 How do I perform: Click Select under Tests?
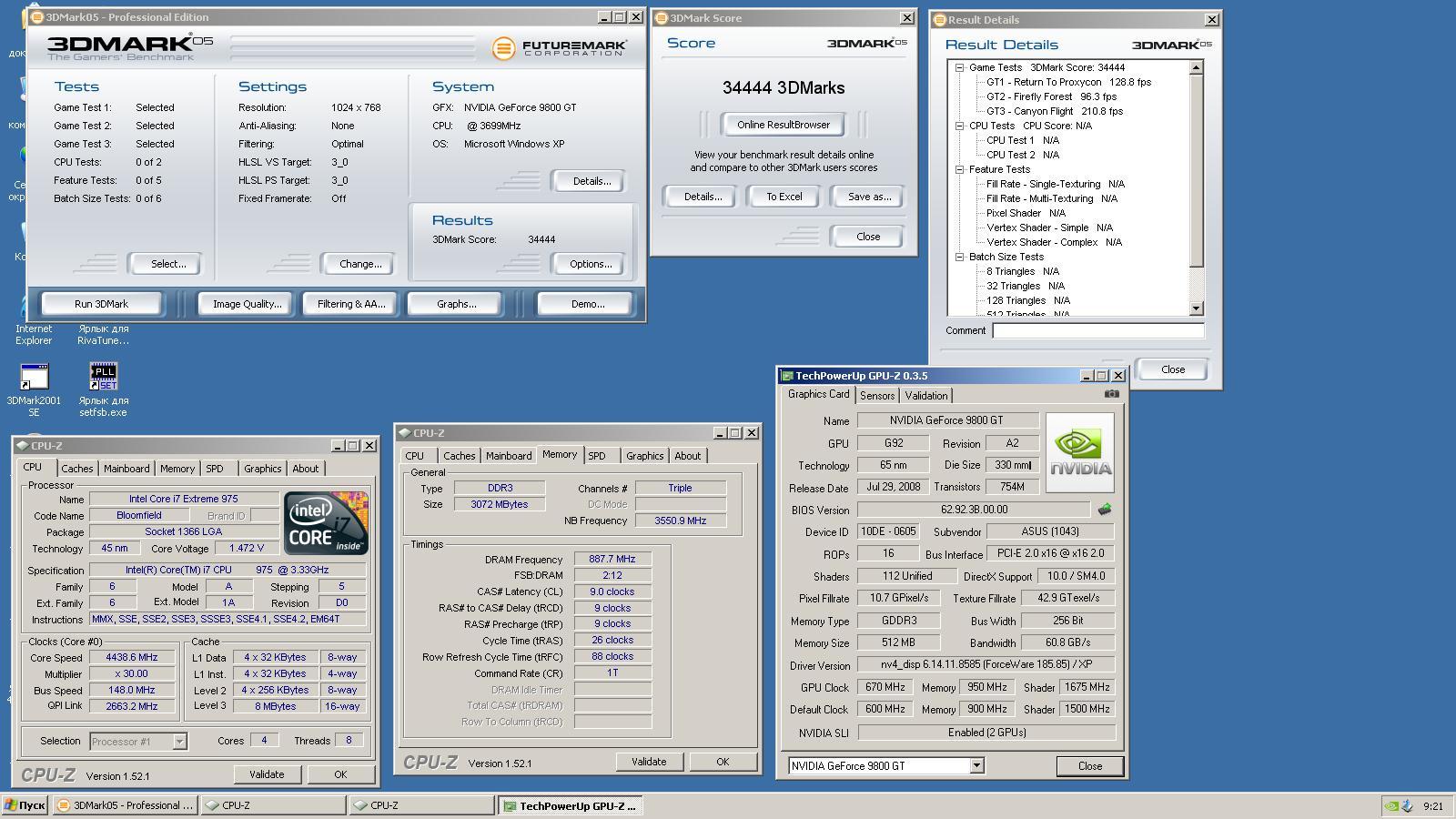tap(167, 264)
